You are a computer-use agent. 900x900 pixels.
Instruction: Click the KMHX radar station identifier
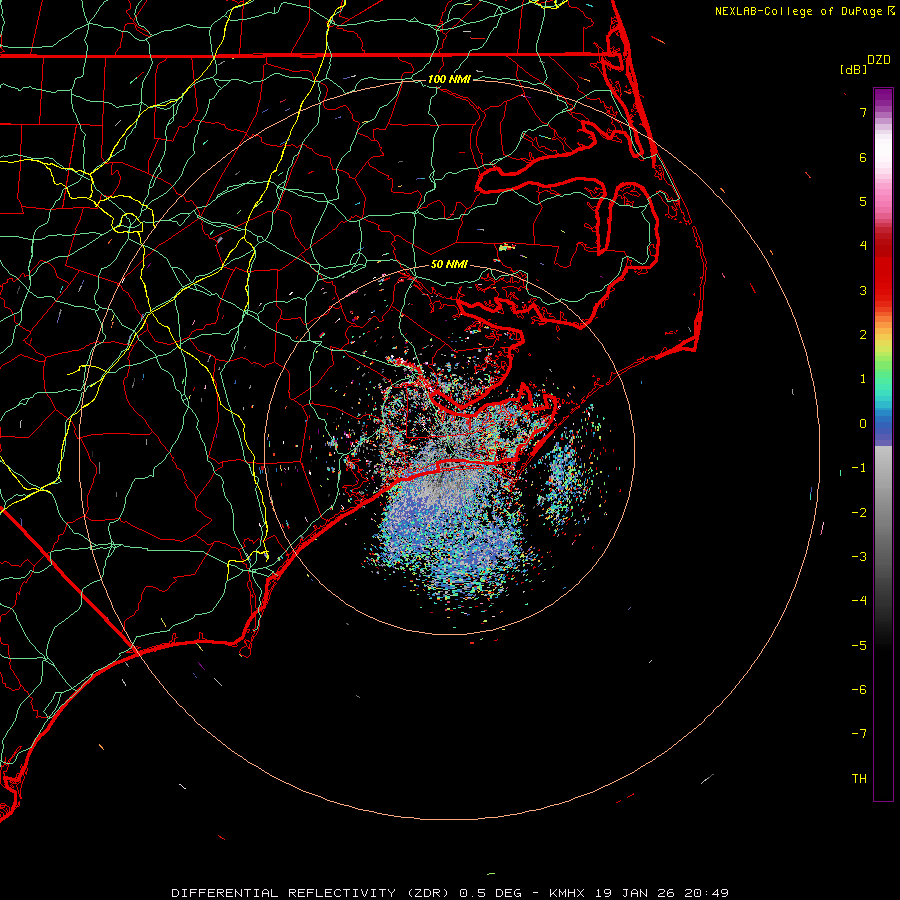pos(567,893)
